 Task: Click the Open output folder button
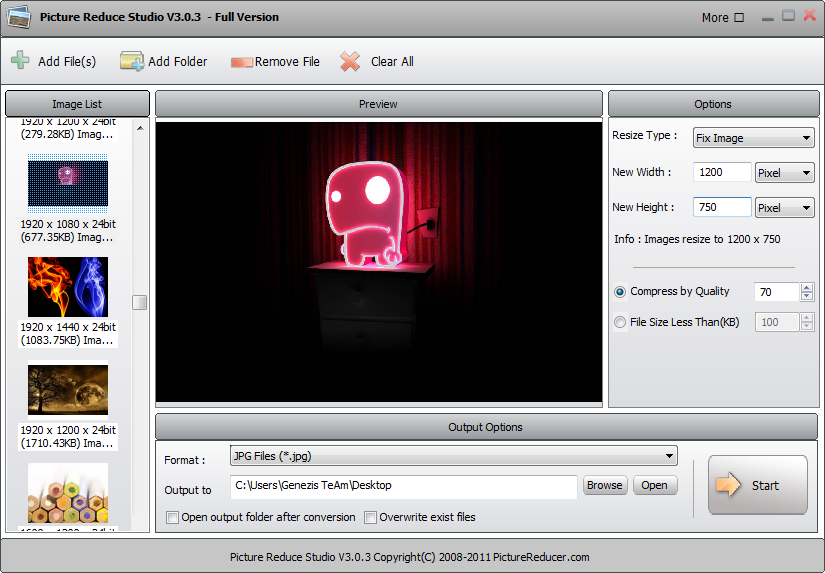click(655, 485)
